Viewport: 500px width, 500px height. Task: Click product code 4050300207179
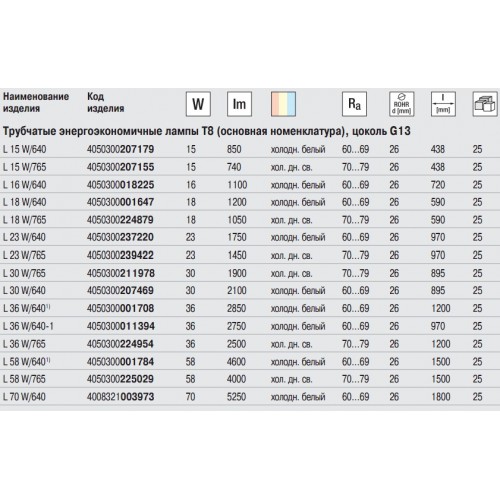point(121,149)
